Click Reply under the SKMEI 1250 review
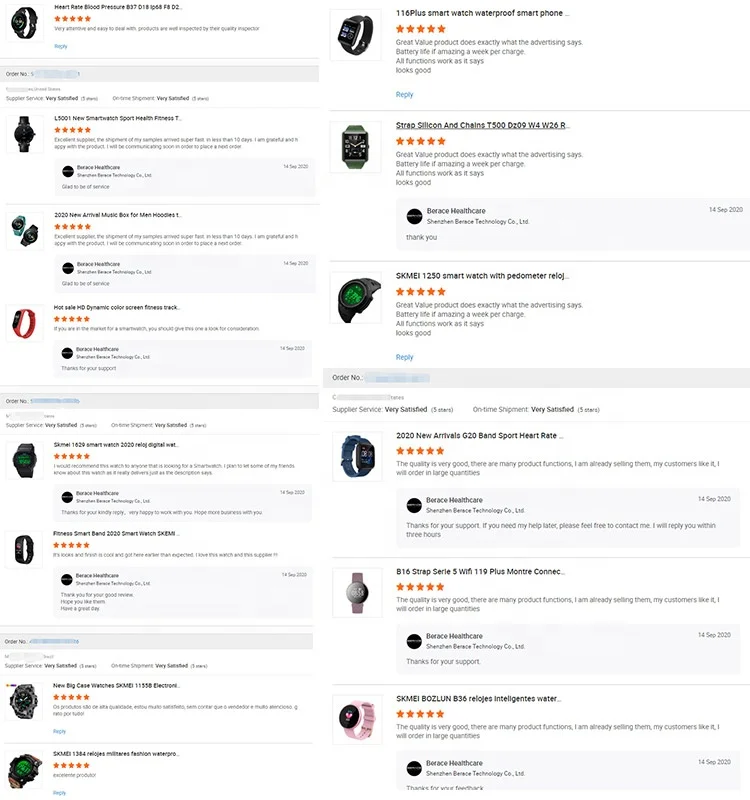 [404, 357]
